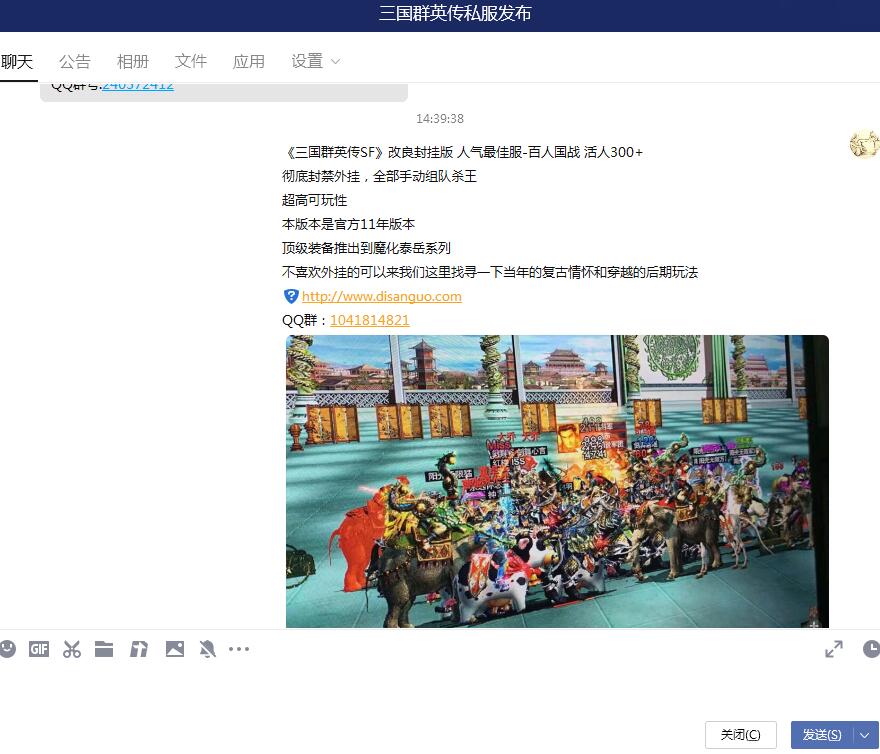Viewport: 880px width, 754px height.
Task: Click the line starting 不喜欢外挂的可以来我们这里
Action: coord(490,272)
